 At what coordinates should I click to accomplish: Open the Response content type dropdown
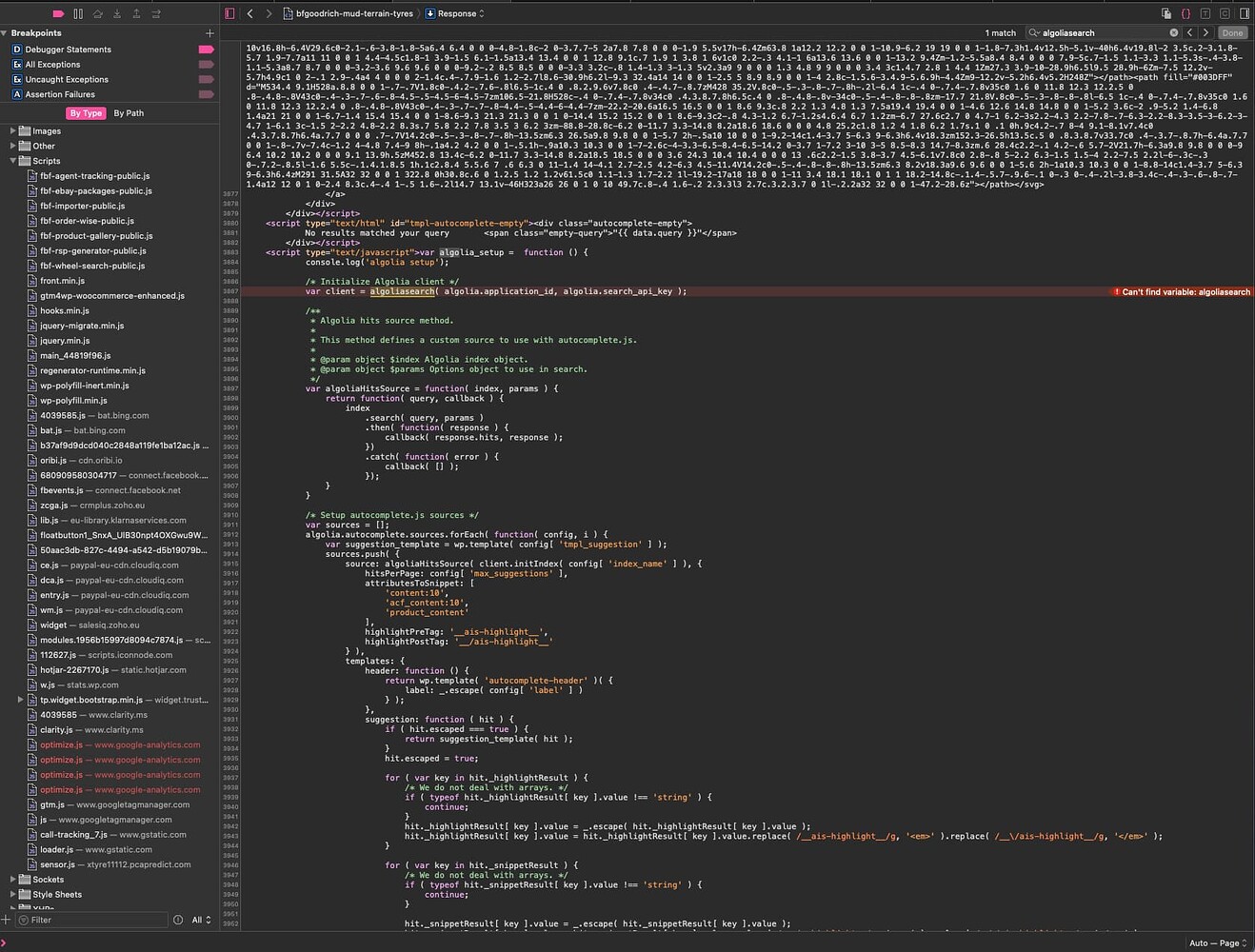[x=455, y=13]
